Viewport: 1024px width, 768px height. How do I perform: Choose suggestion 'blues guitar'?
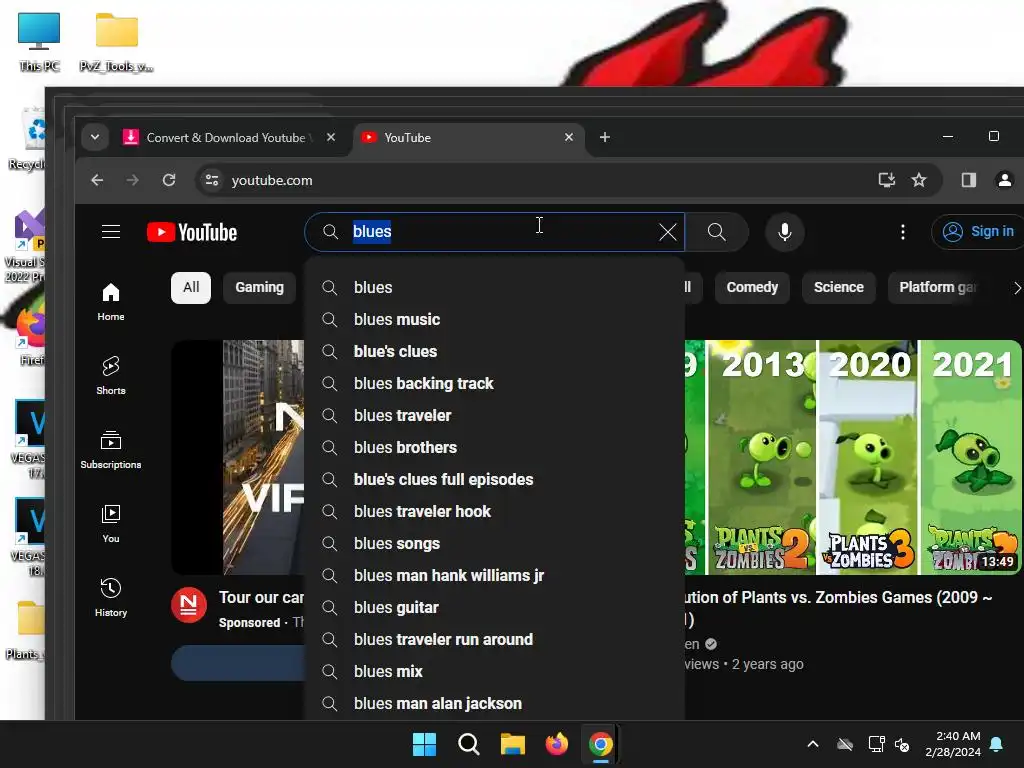tap(494, 607)
